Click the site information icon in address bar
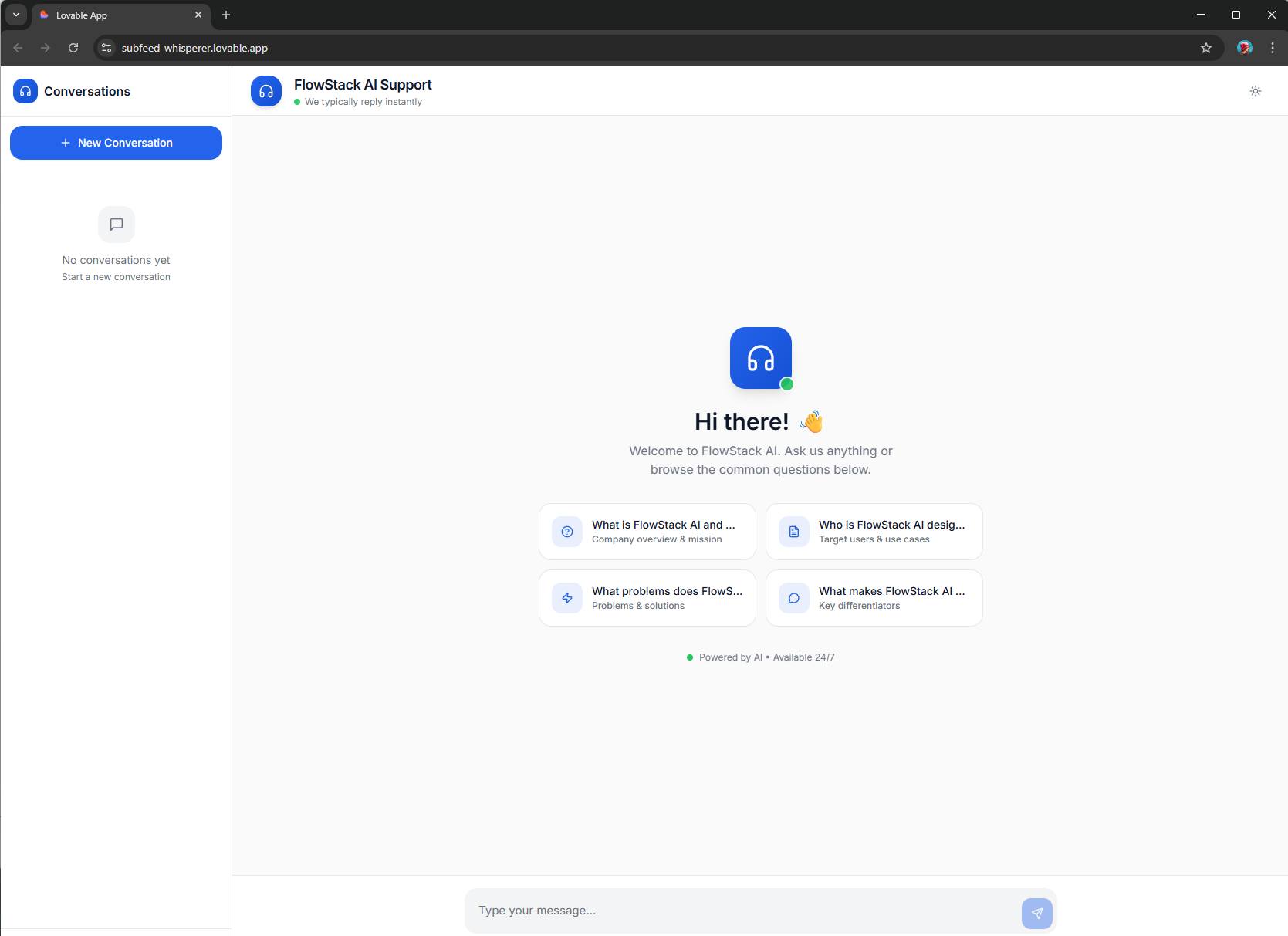This screenshot has height=936, width=1288. tap(107, 48)
